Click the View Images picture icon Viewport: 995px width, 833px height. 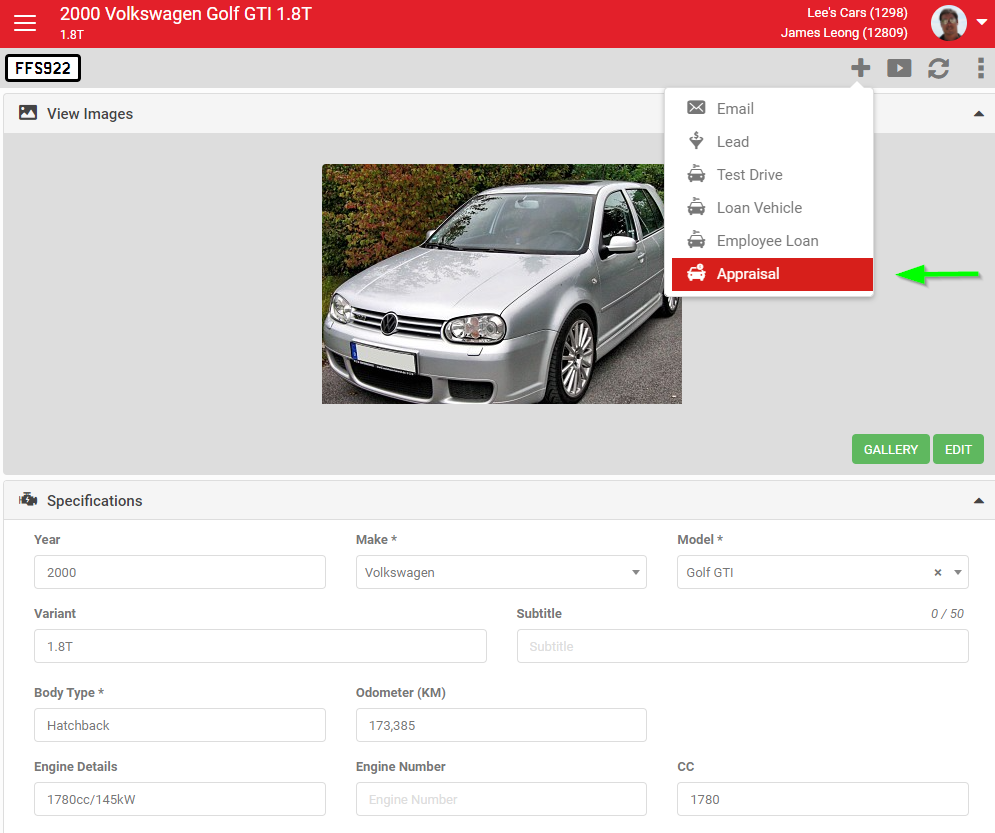click(x=28, y=113)
